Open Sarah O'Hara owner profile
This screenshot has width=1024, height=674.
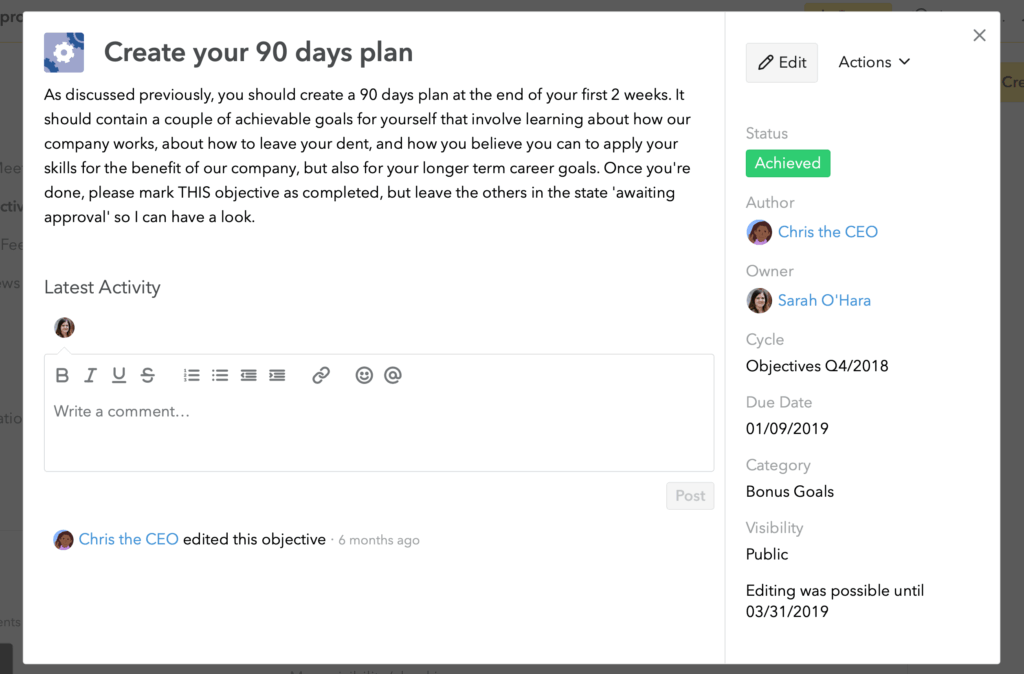pyautogui.click(x=824, y=300)
